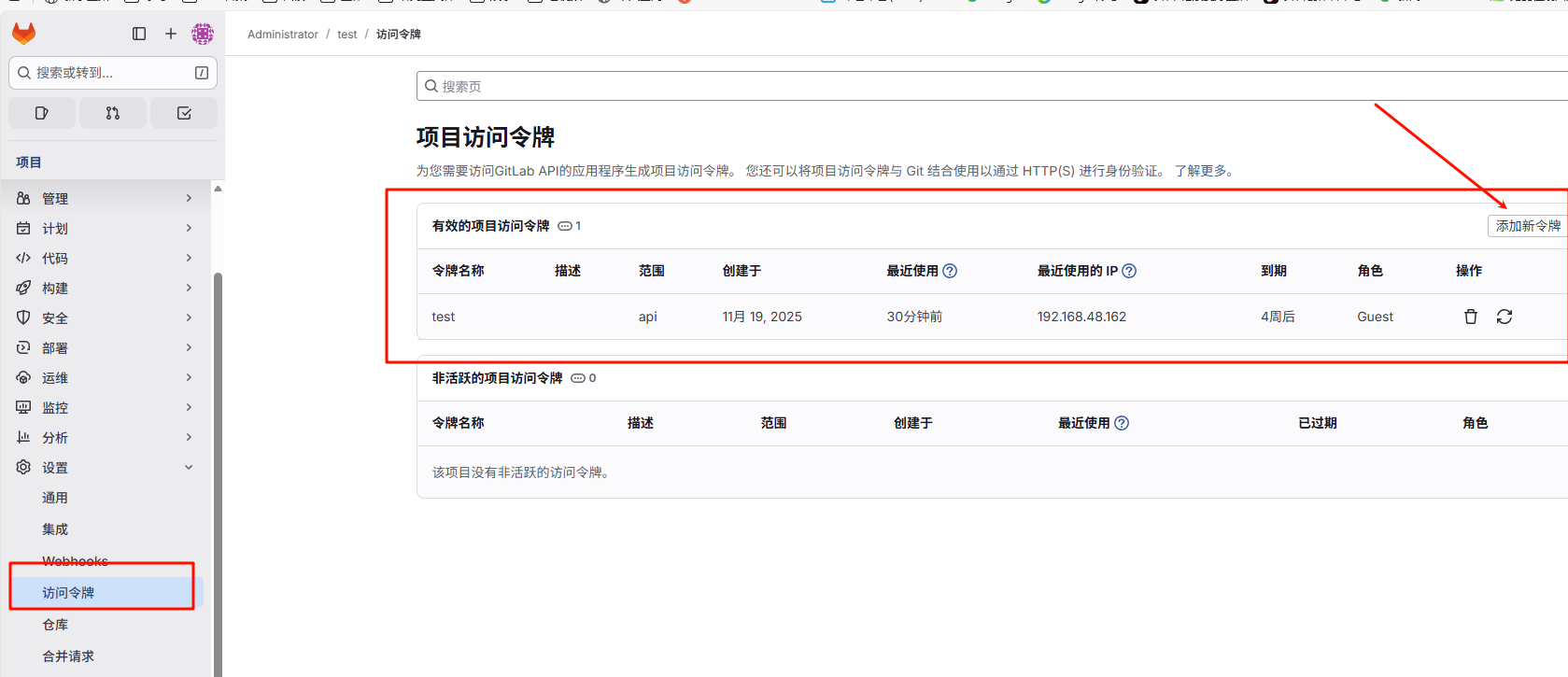Show help for 最近使用的 IP column
Screen dimensions: 1568x677
(x=1129, y=271)
